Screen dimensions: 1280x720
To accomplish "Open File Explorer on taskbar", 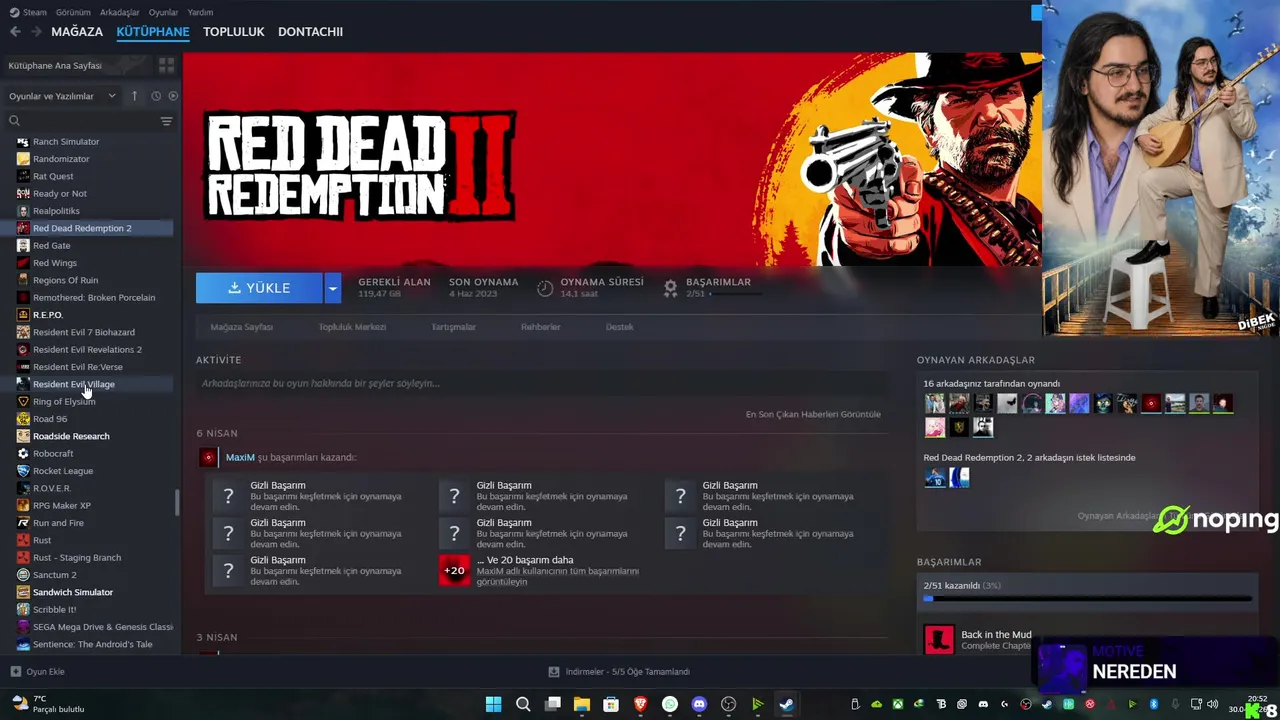I will (x=582, y=704).
